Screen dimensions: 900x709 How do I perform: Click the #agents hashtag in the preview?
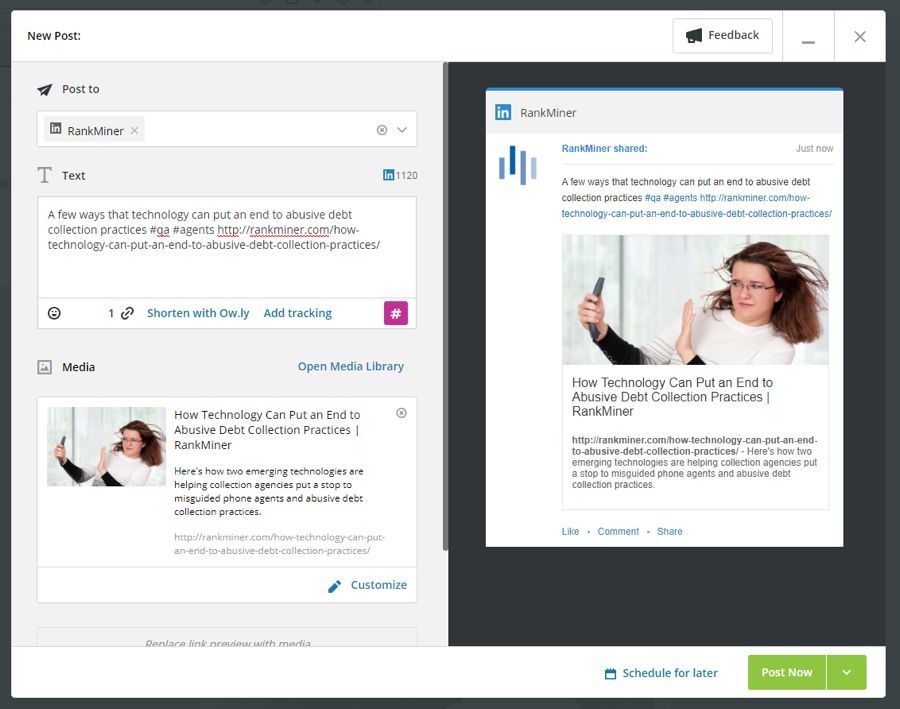(x=680, y=197)
